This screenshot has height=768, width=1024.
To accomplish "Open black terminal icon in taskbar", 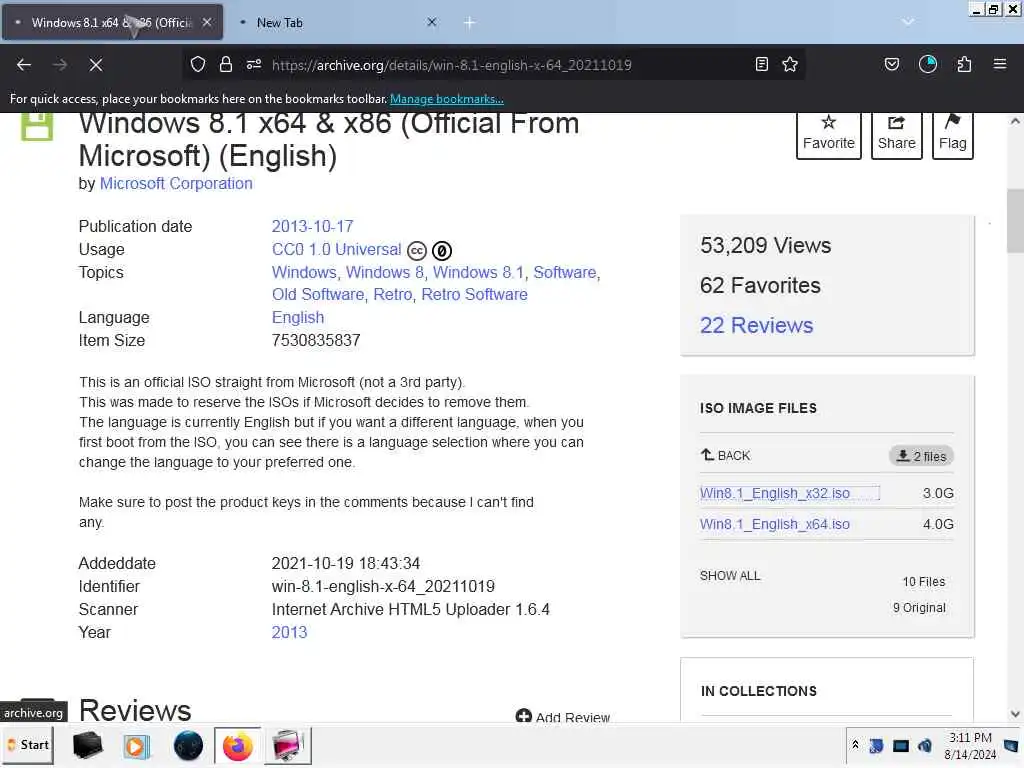I will pyautogui.click(x=88, y=745).
